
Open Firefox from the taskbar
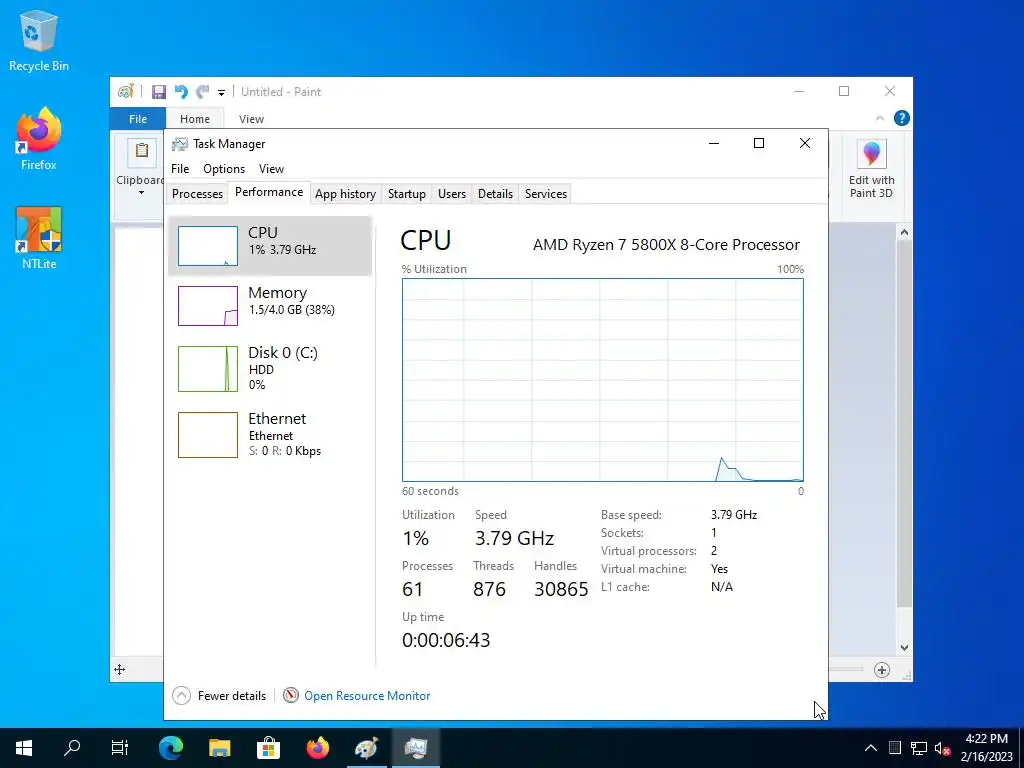[x=318, y=748]
